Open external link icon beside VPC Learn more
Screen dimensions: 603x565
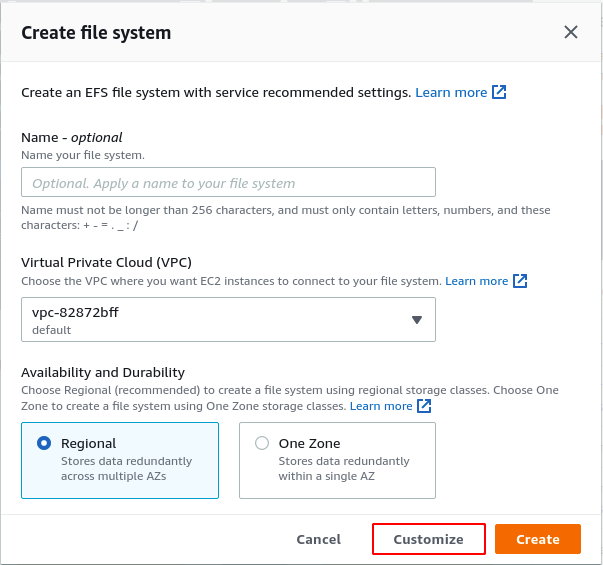(520, 281)
